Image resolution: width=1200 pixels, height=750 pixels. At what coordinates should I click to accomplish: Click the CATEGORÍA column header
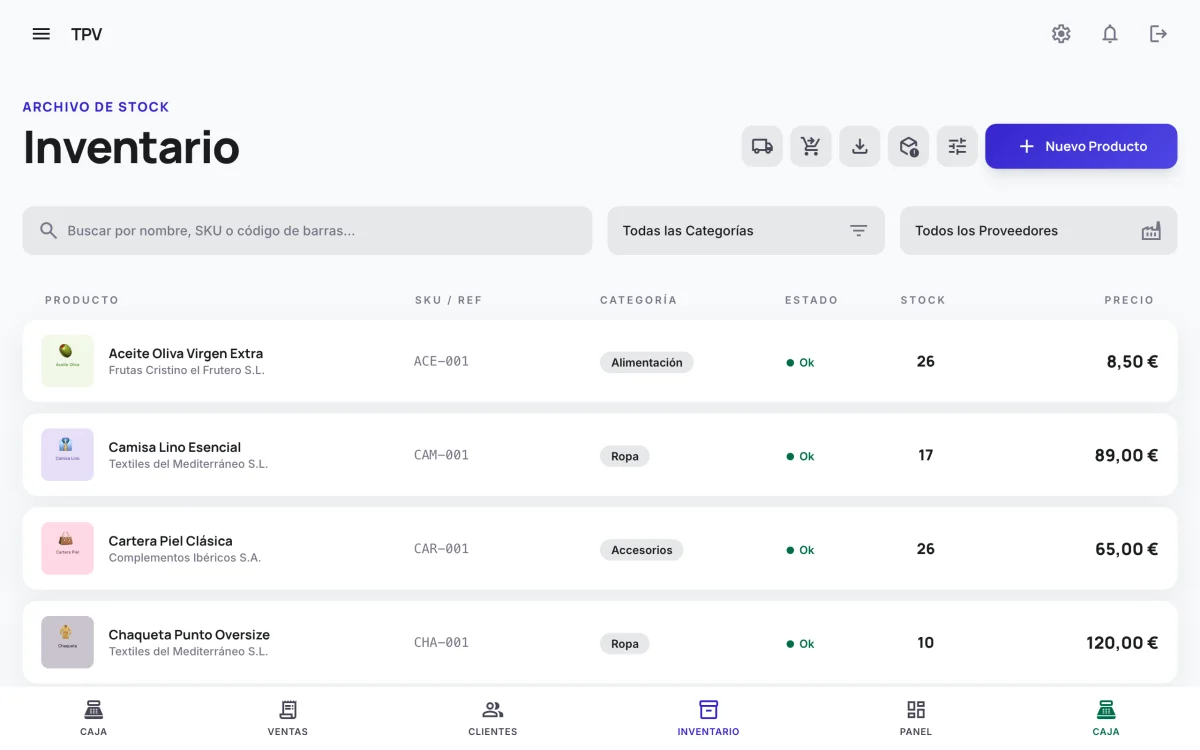coord(638,300)
